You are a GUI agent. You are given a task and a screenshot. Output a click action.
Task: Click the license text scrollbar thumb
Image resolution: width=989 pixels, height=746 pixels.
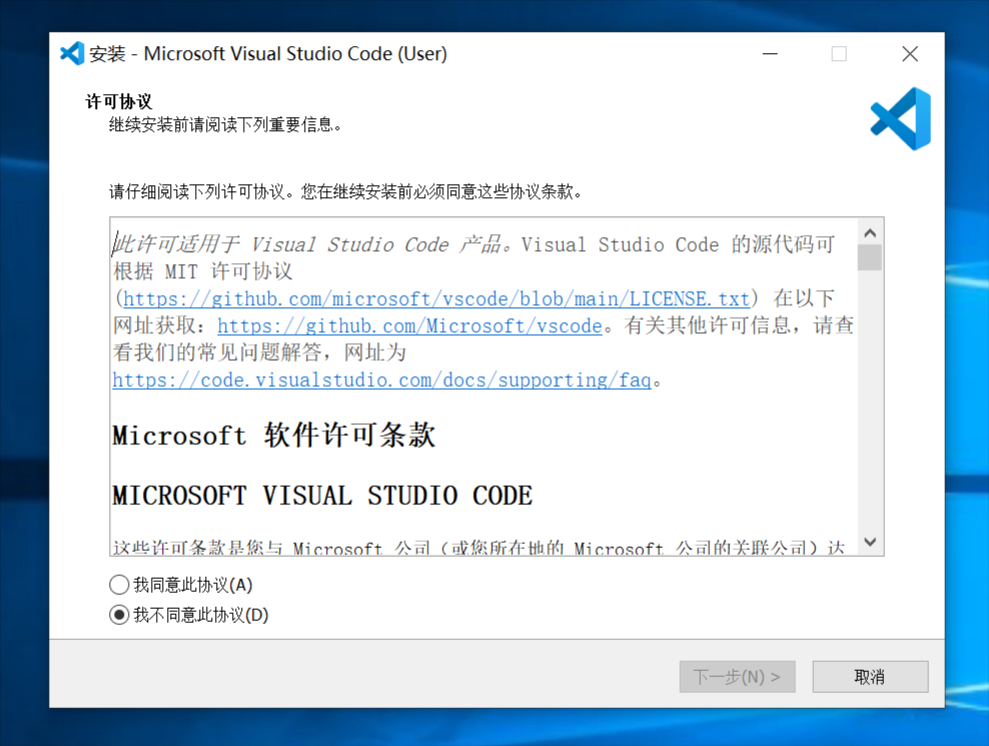coord(870,257)
